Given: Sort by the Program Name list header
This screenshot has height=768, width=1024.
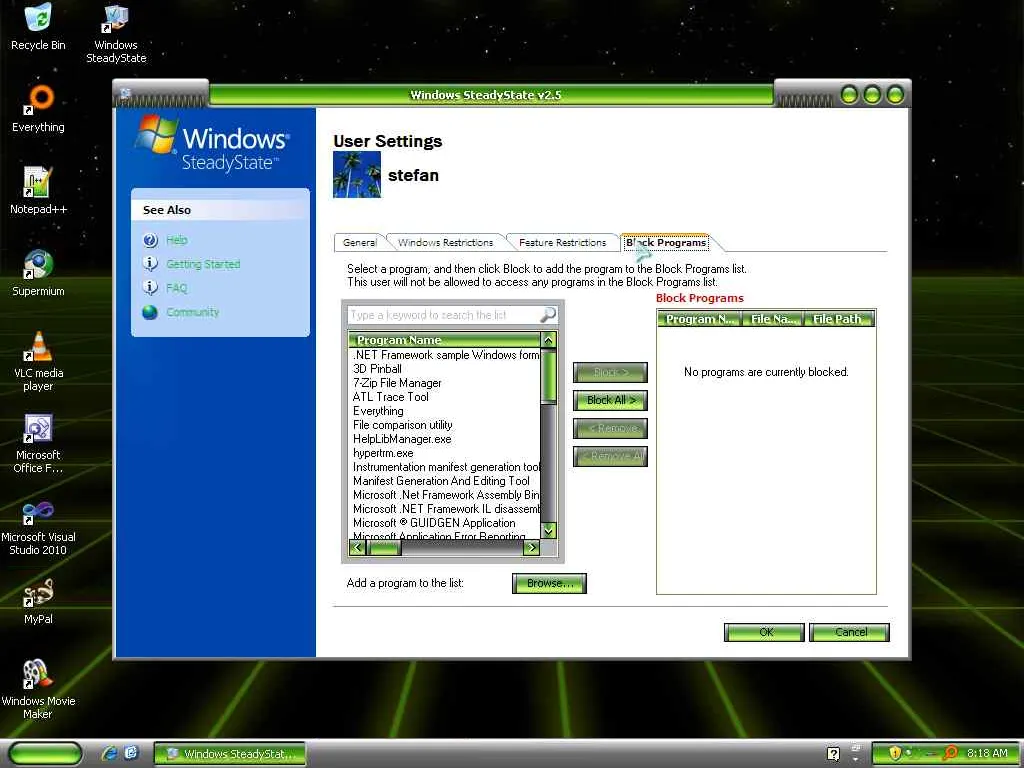Looking at the screenshot, I should 444,340.
